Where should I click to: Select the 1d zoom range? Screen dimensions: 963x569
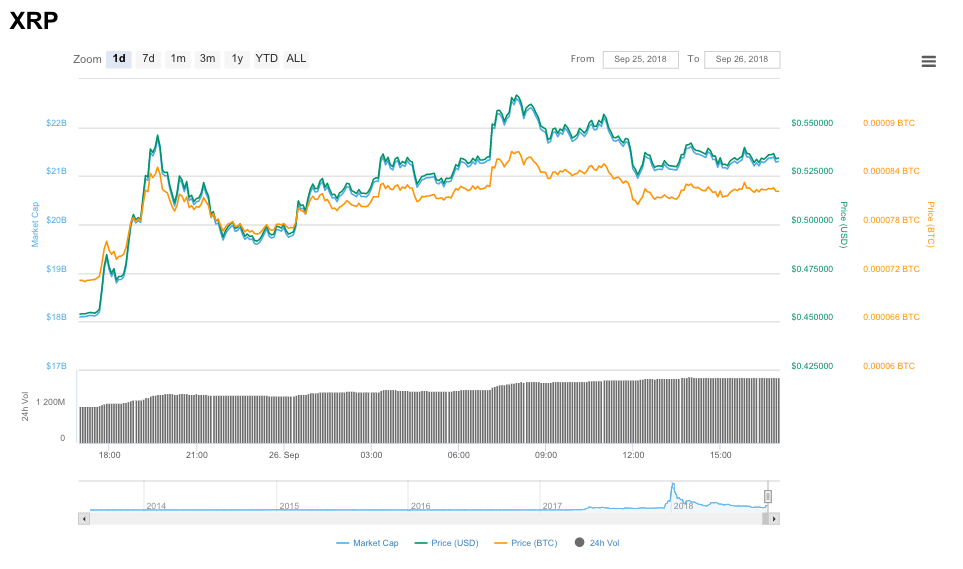119,59
